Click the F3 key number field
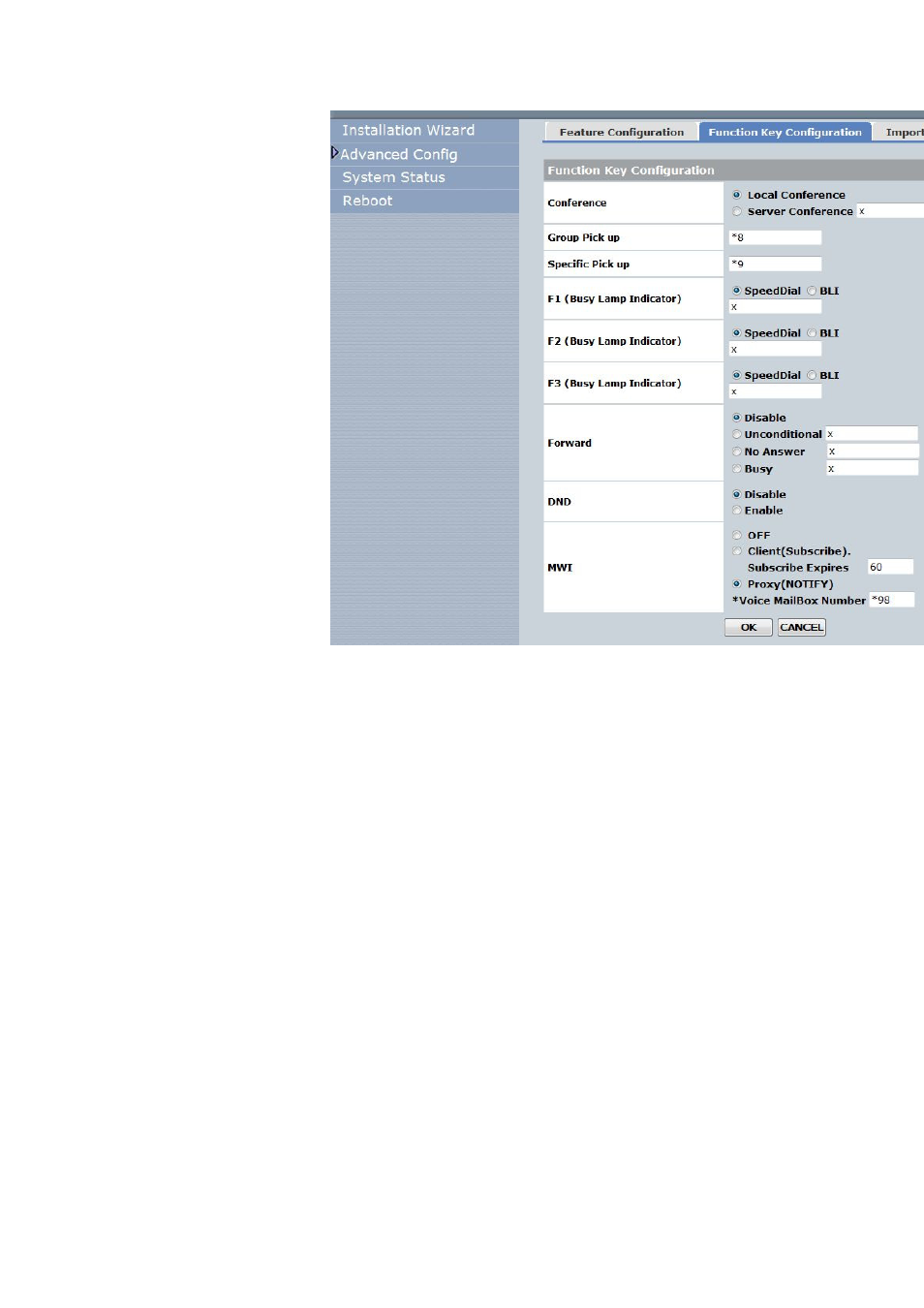The width and height of the screenshot is (924, 1308). [x=775, y=391]
